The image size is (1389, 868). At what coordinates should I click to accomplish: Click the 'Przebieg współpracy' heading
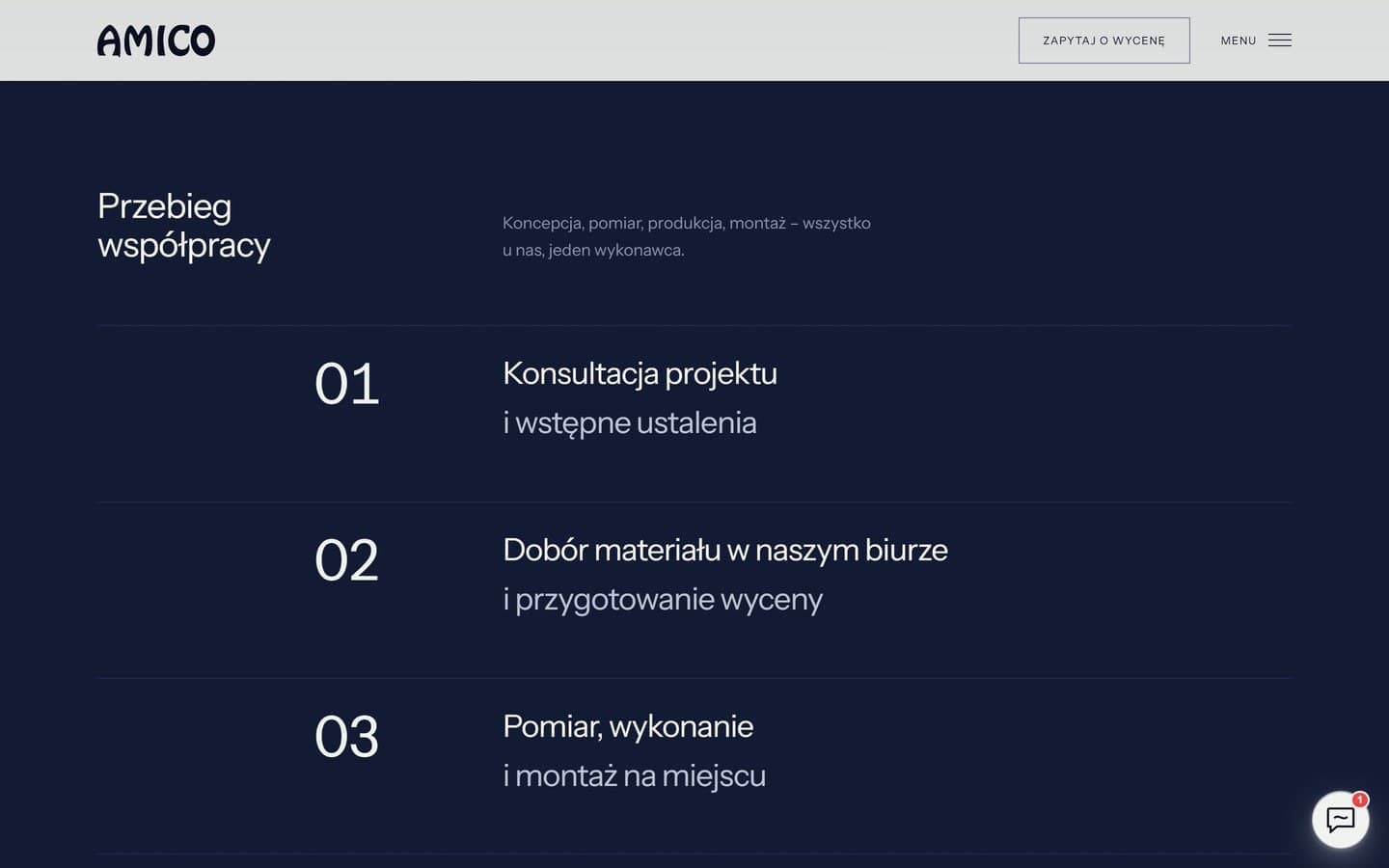click(x=184, y=226)
